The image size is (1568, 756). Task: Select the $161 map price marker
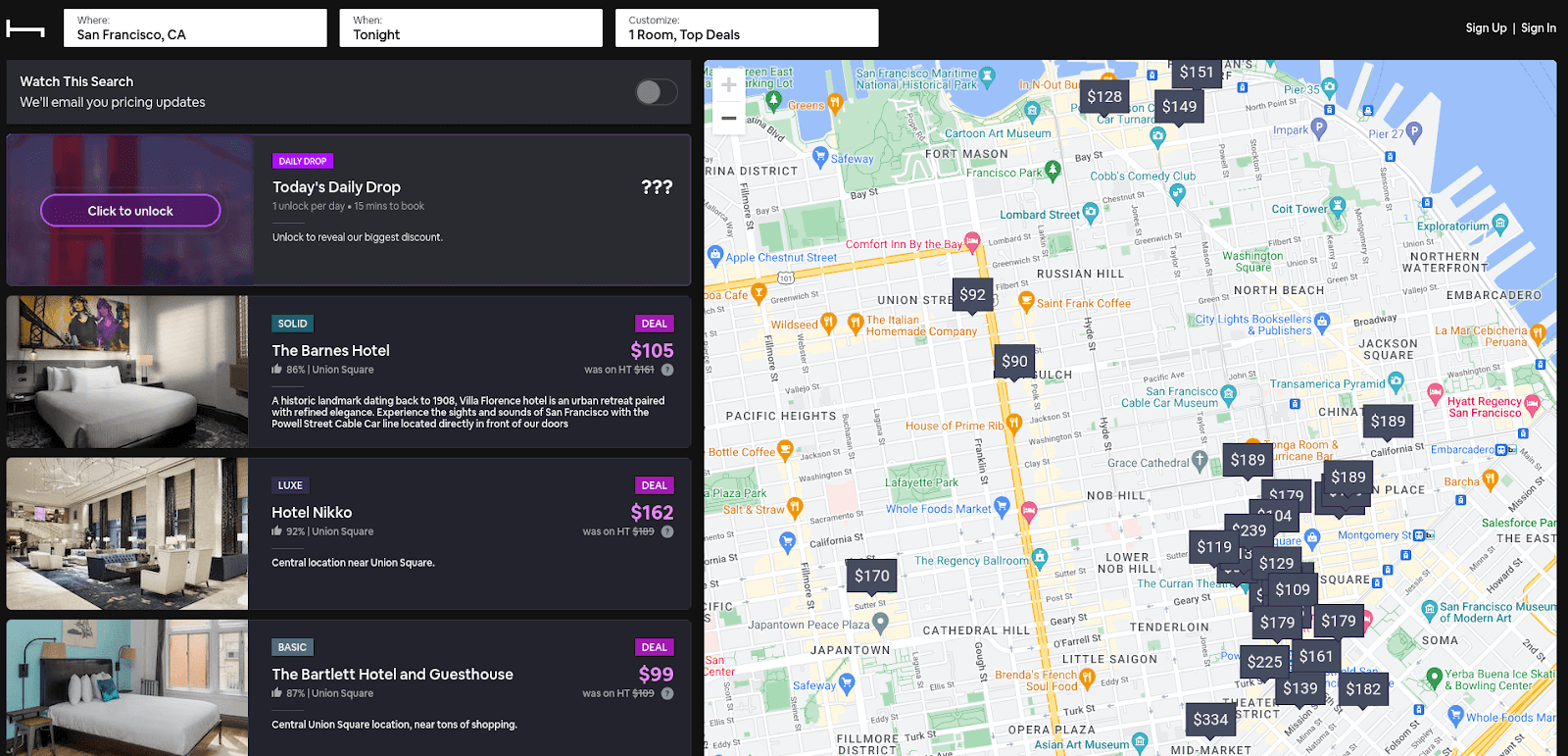tap(1316, 656)
